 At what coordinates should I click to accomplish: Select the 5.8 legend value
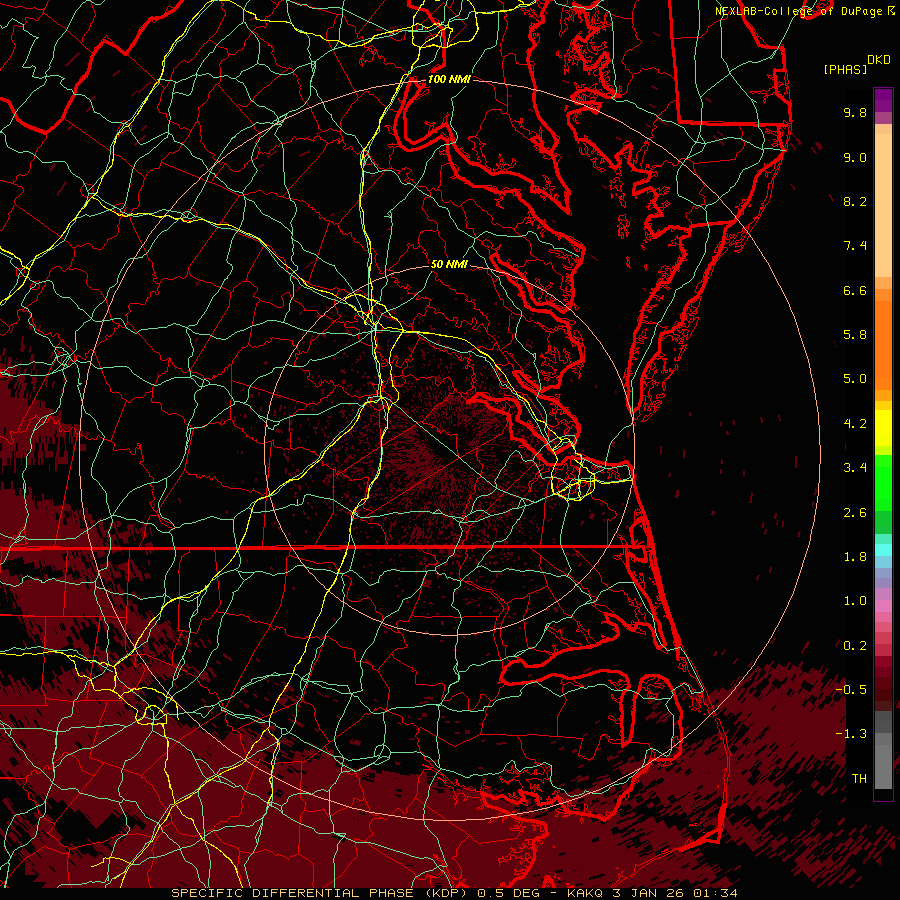click(855, 335)
